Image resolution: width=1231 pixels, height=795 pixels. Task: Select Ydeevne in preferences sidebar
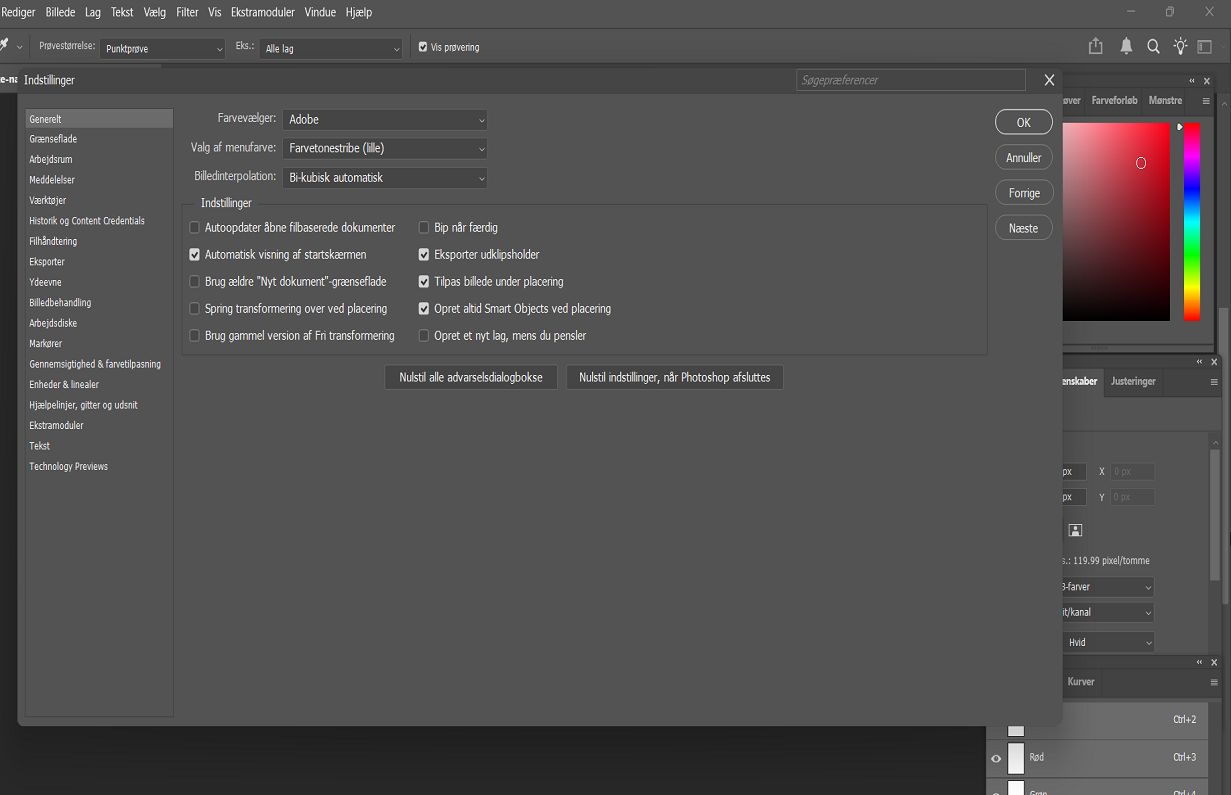point(99,283)
